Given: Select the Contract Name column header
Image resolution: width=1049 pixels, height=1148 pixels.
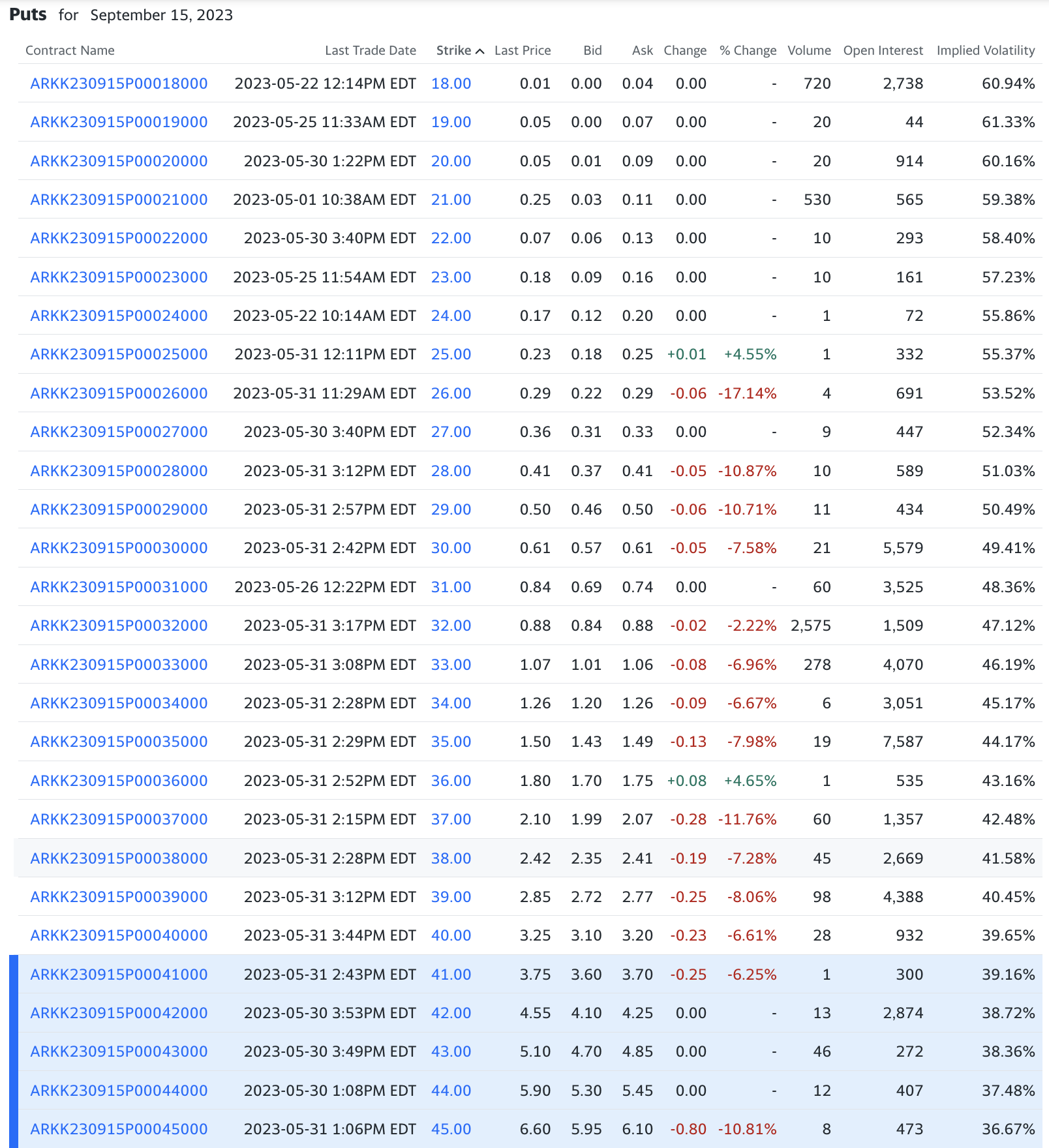Looking at the screenshot, I should pos(70,50).
